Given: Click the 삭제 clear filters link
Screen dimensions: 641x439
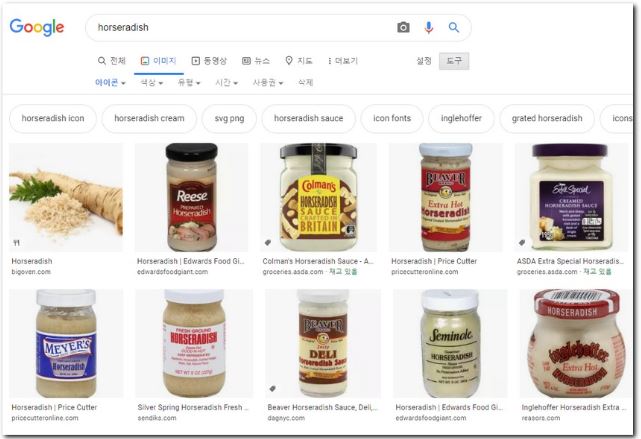Looking at the screenshot, I should (305, 83).
